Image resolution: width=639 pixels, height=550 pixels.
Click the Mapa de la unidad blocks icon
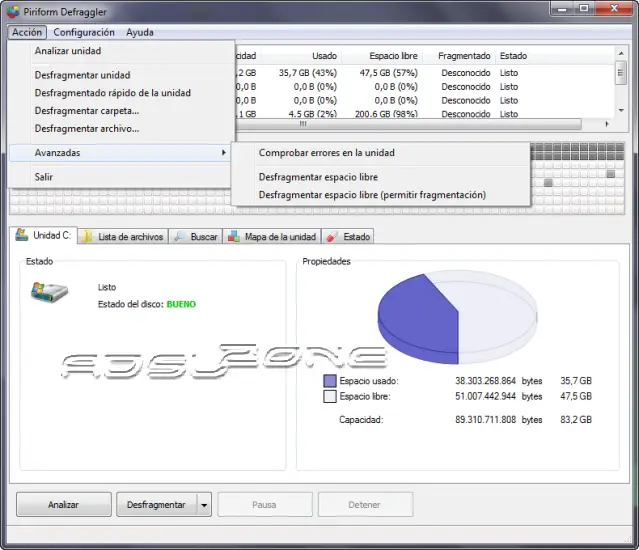point(234,236)
